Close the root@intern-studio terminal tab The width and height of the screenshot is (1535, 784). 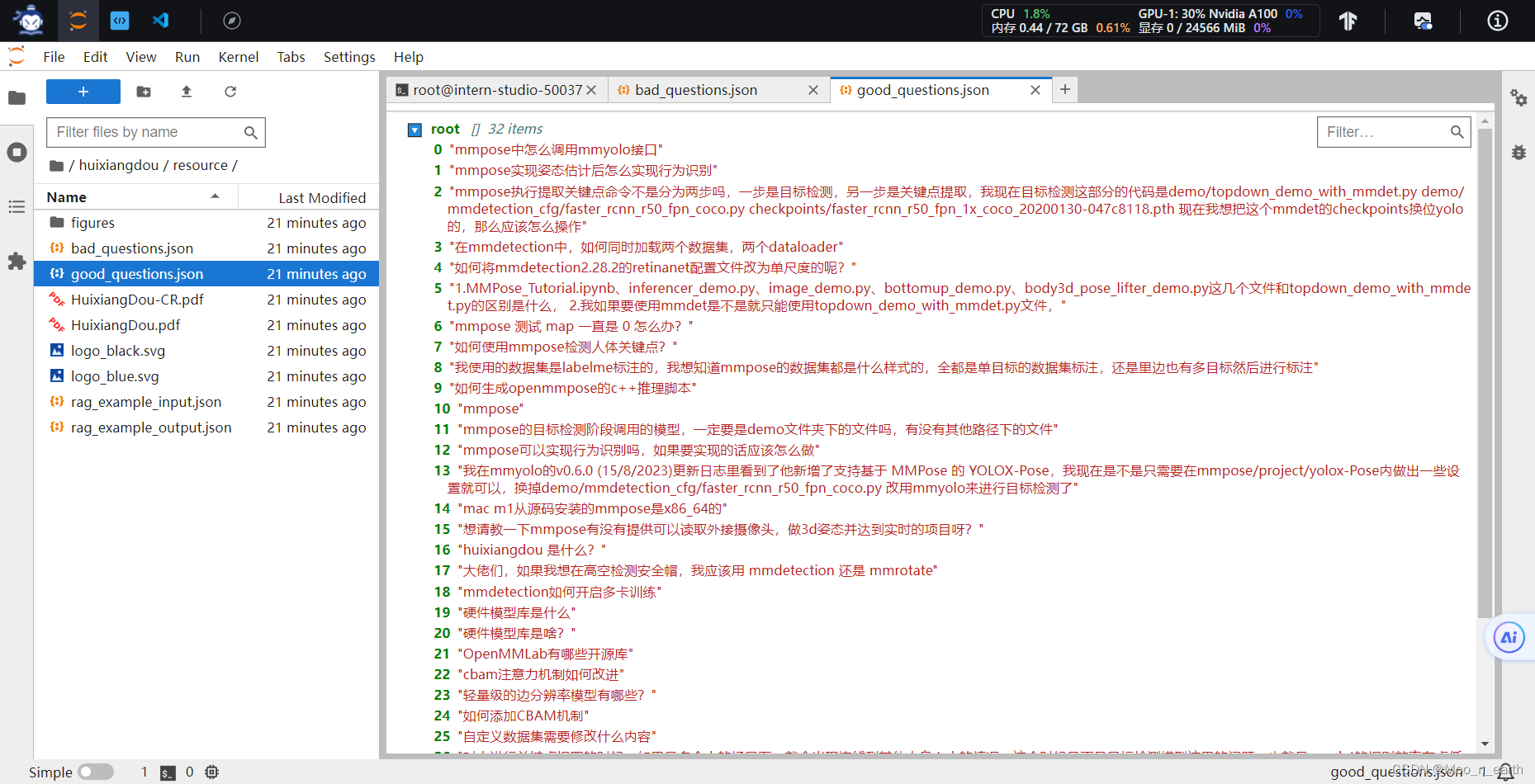pyautogui.click(x=591, y=90)
